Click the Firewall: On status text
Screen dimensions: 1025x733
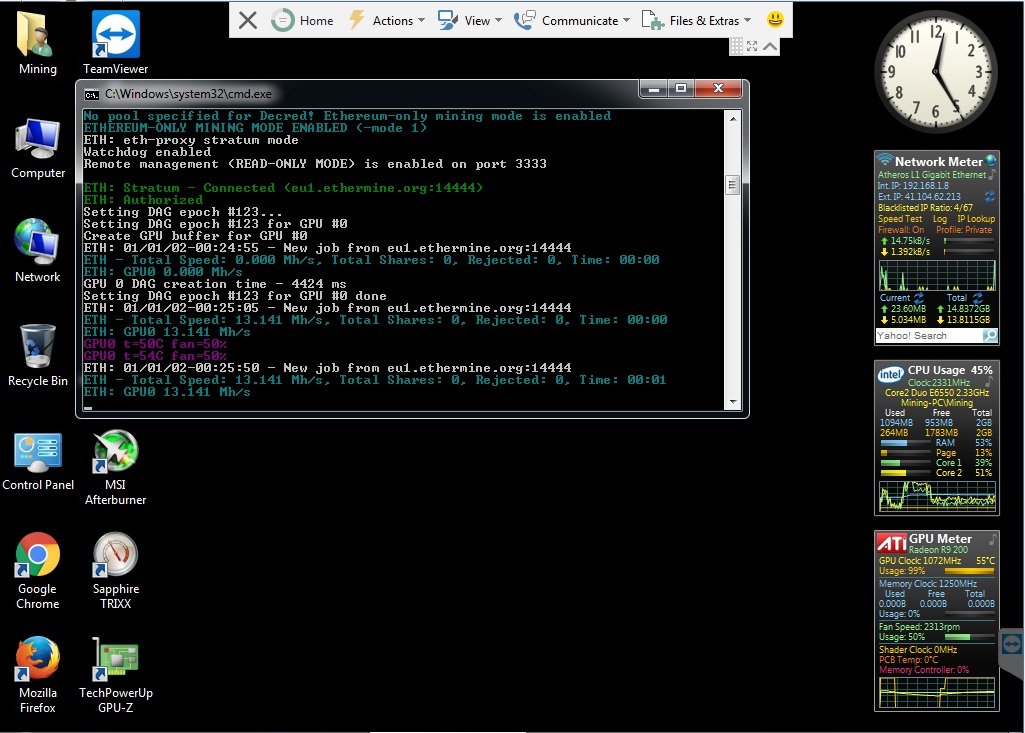[901, 230]
